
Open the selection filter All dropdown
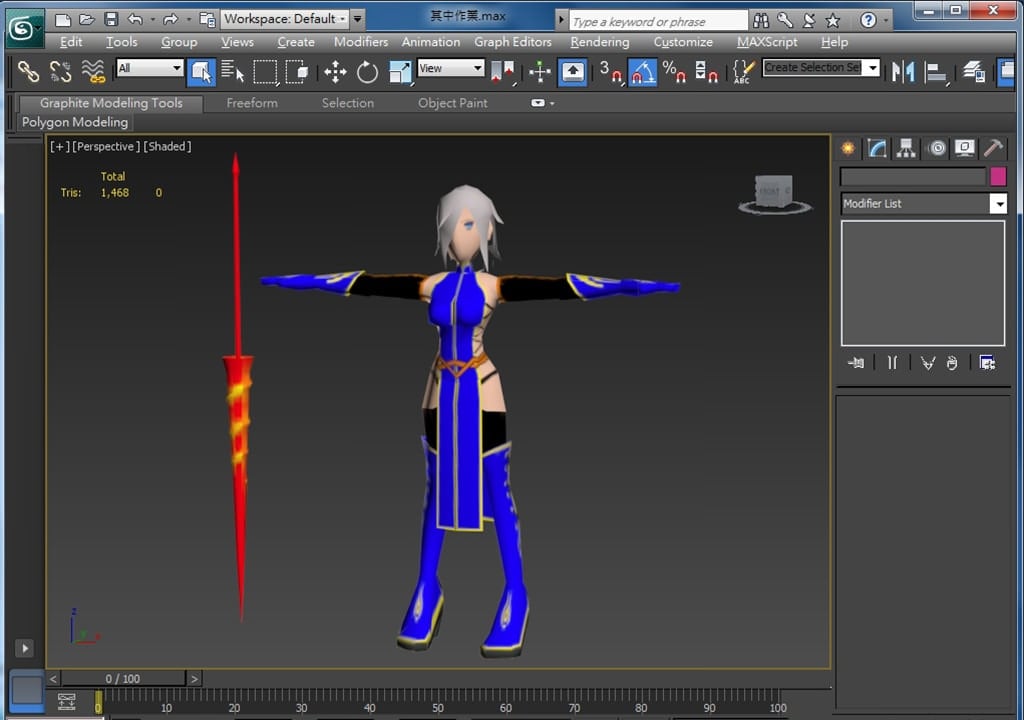pyautogui.click(x=150, y=68)
